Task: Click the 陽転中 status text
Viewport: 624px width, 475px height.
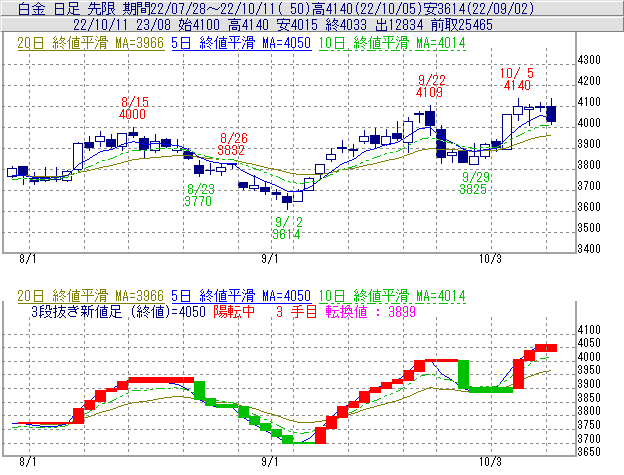Action: tap(234, 311)
